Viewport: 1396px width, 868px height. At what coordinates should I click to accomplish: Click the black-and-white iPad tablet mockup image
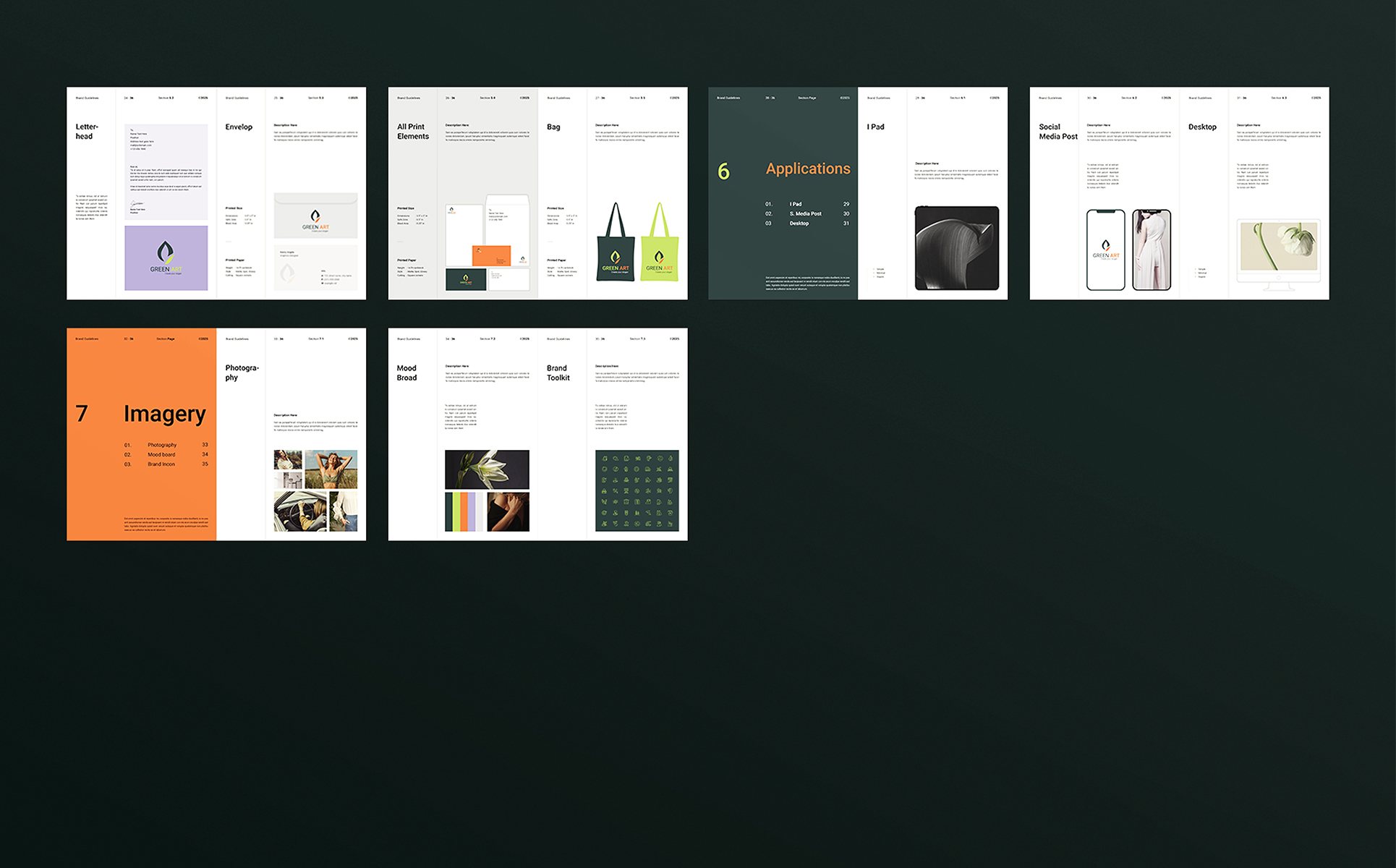pos(956,248)
